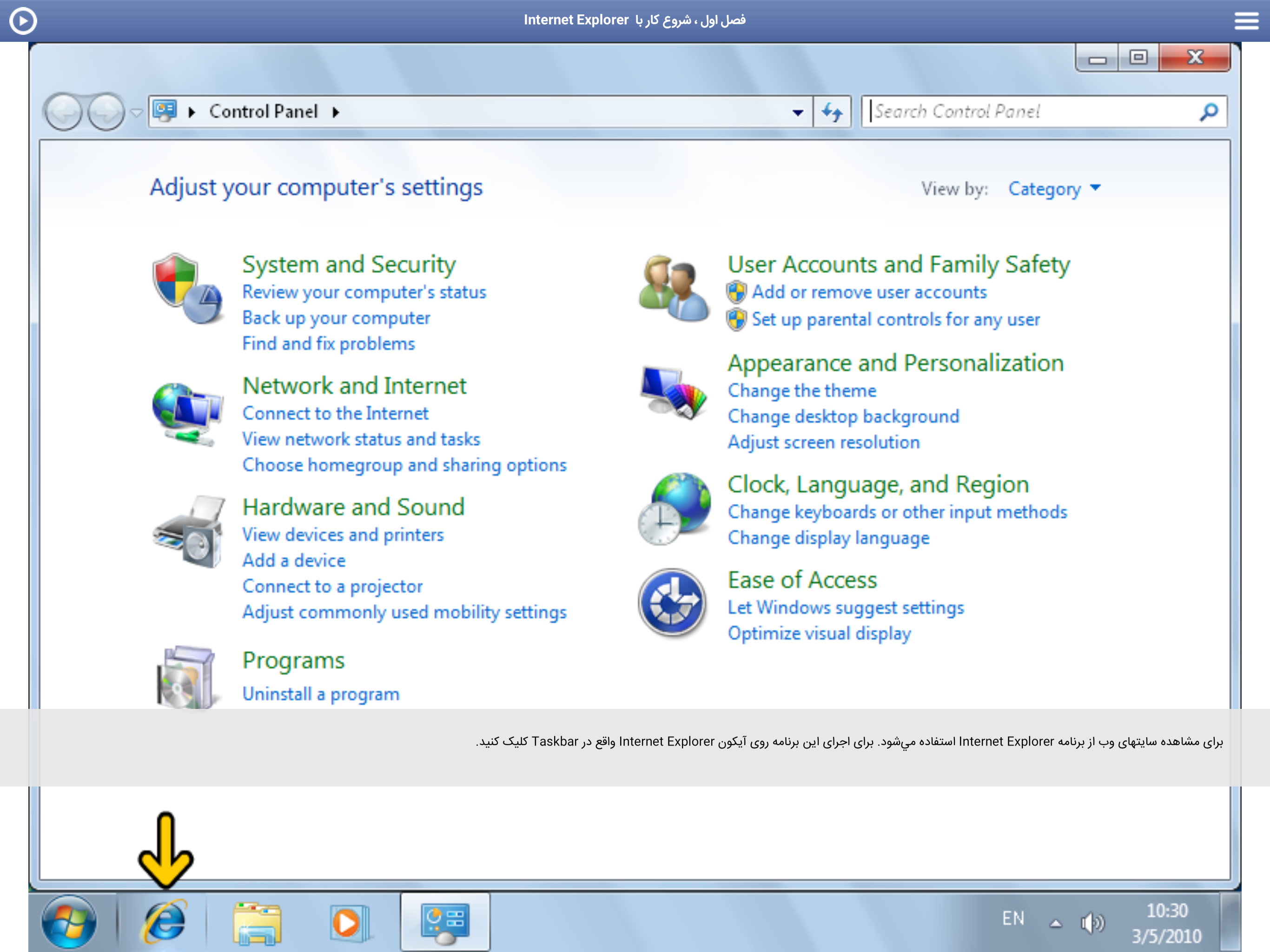This screenshot has width=1270, height=952.
Task: Click the volume speaker tray icon
Action: pos(1092,923)
